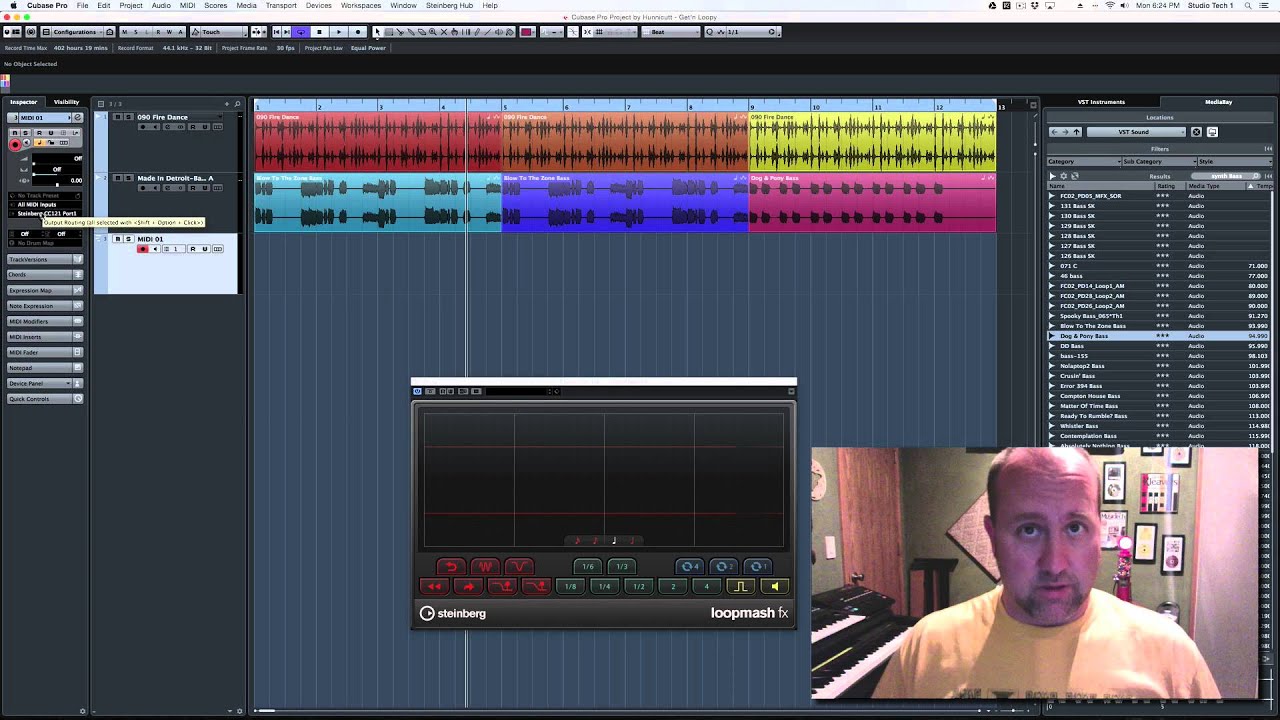This screenshot has height=720, width=1280.
Task: Expand the MIDI Modifiers inspector section
Action: coord(45,321)
